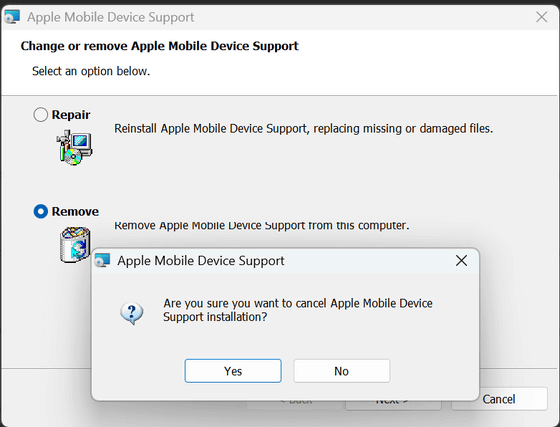Confirm cancellation with the Yes button
Image resolution: width=560 pixels, height=427 pixels.
[233, 371]
